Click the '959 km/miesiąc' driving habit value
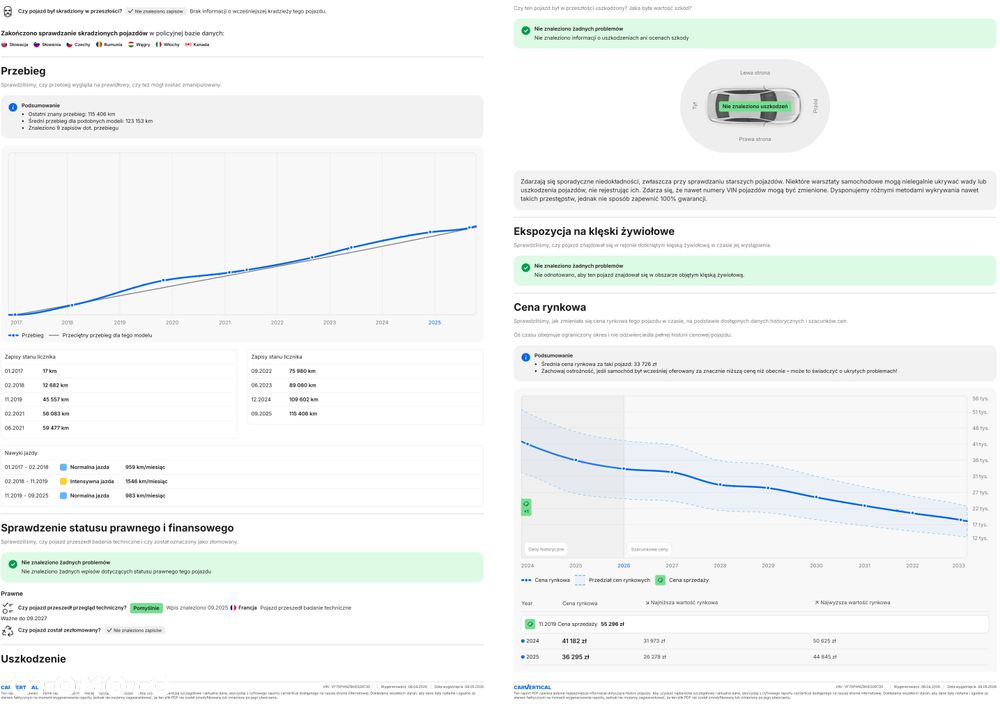The height and width of the screenshot is (706, 1000). point(145,467)
